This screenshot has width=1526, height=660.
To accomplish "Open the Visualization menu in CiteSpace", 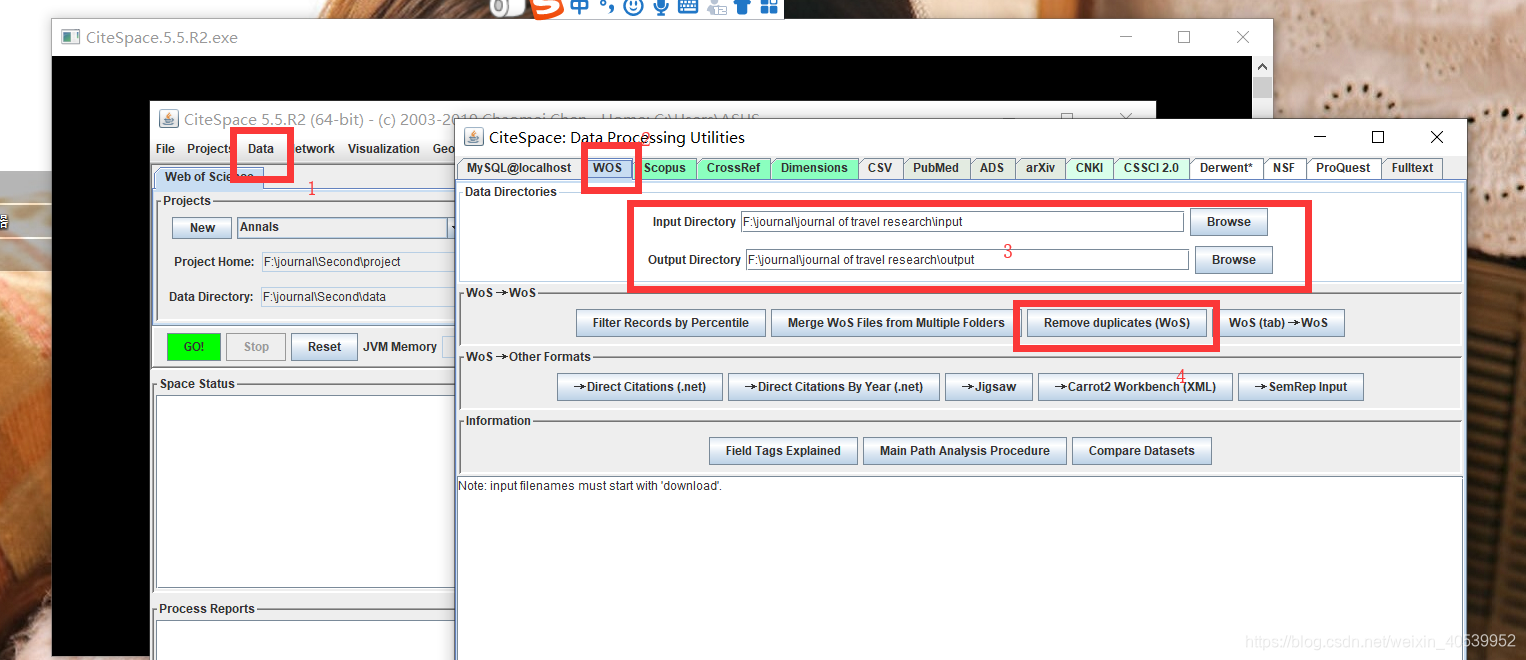I will (384, 149).
